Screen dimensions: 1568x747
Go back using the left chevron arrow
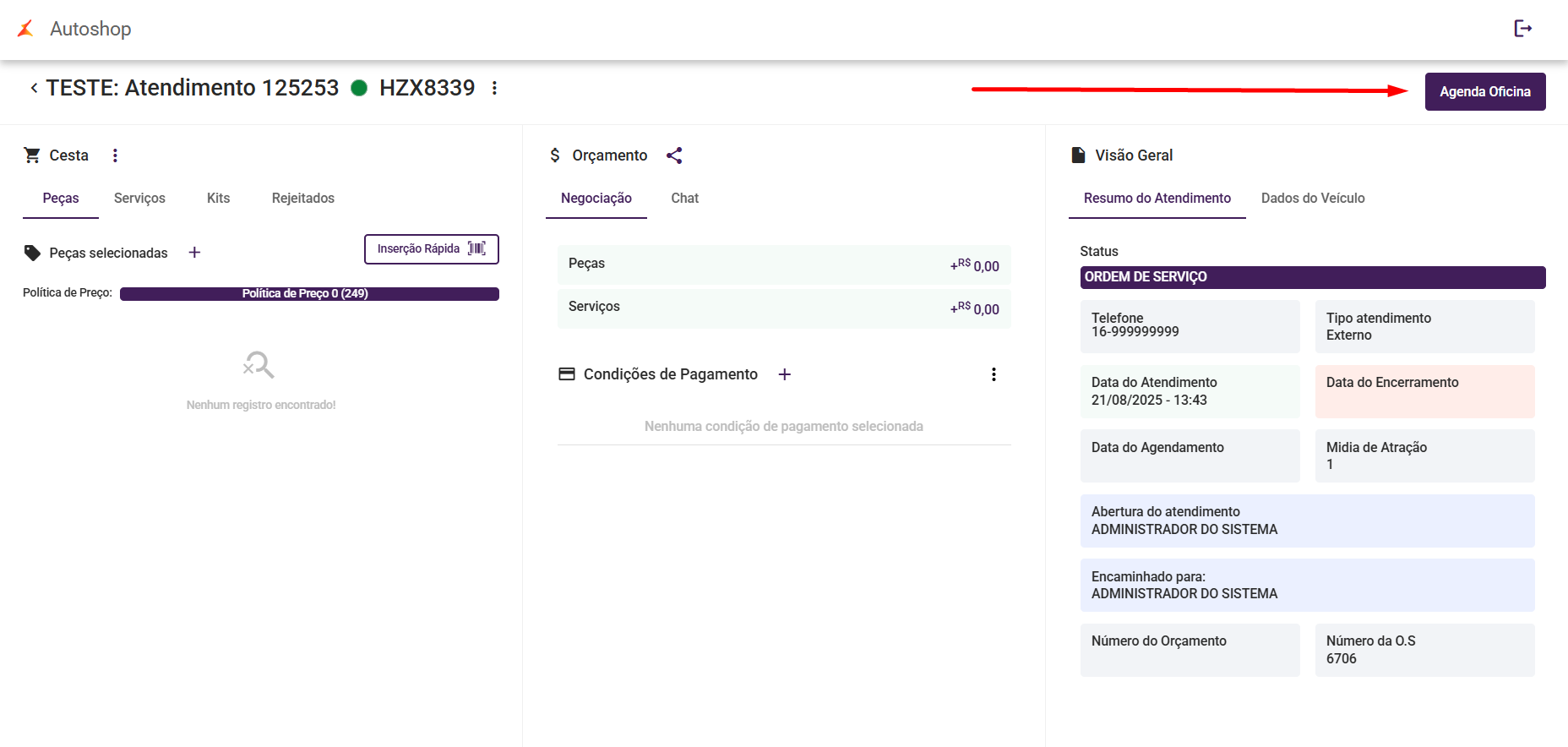point(34,88)
